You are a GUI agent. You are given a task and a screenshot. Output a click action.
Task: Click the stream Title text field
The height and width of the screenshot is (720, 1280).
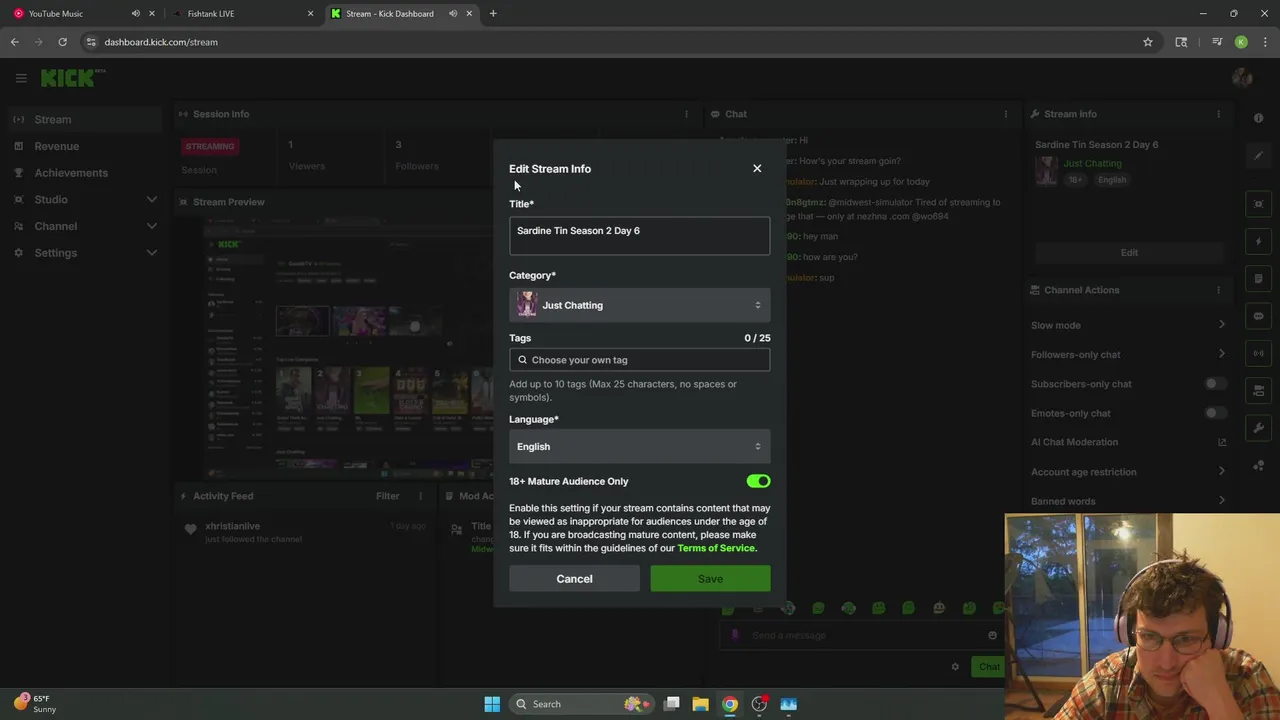639,236
